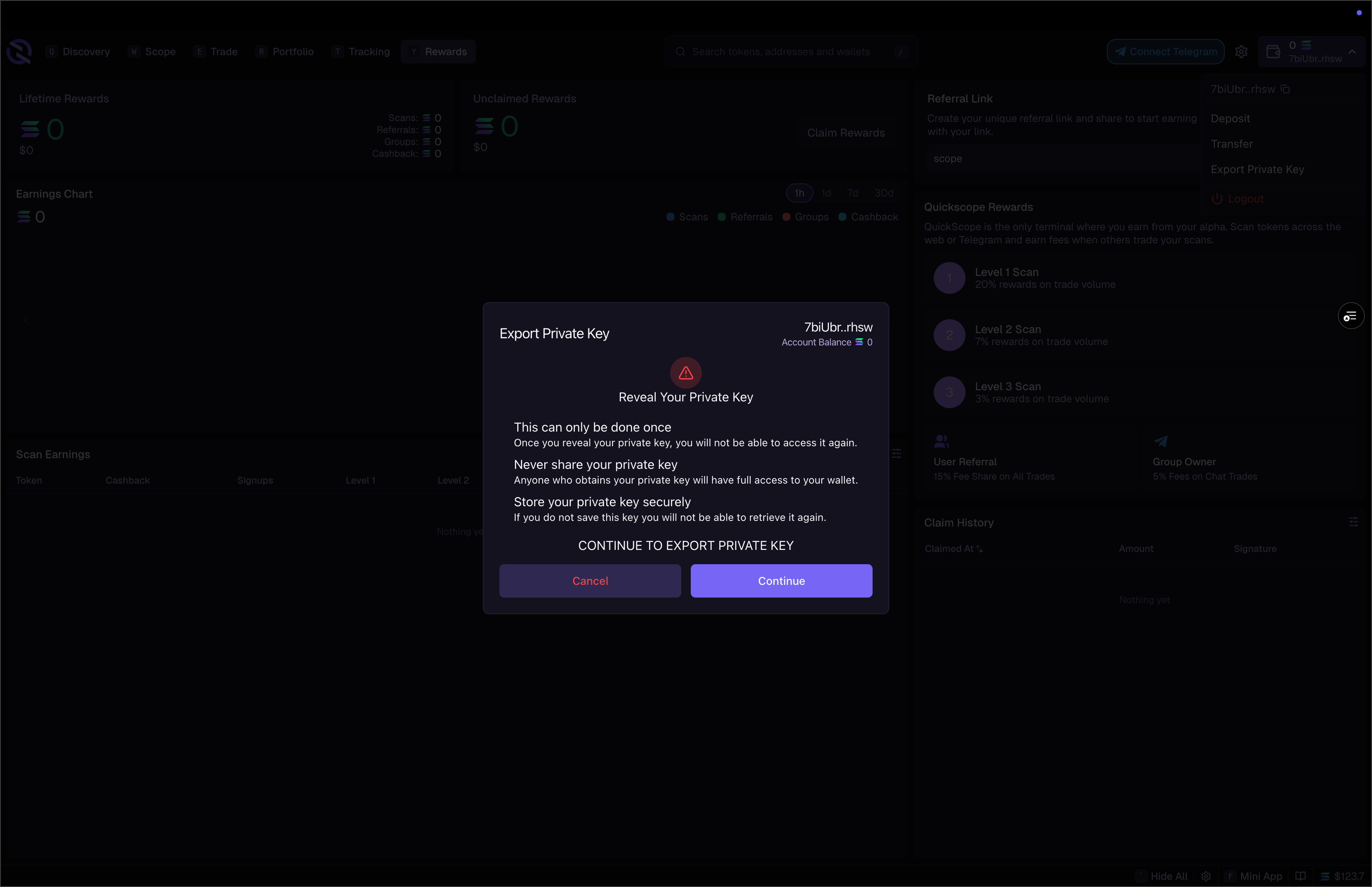Open the settings gear in the top bar

1241,51
